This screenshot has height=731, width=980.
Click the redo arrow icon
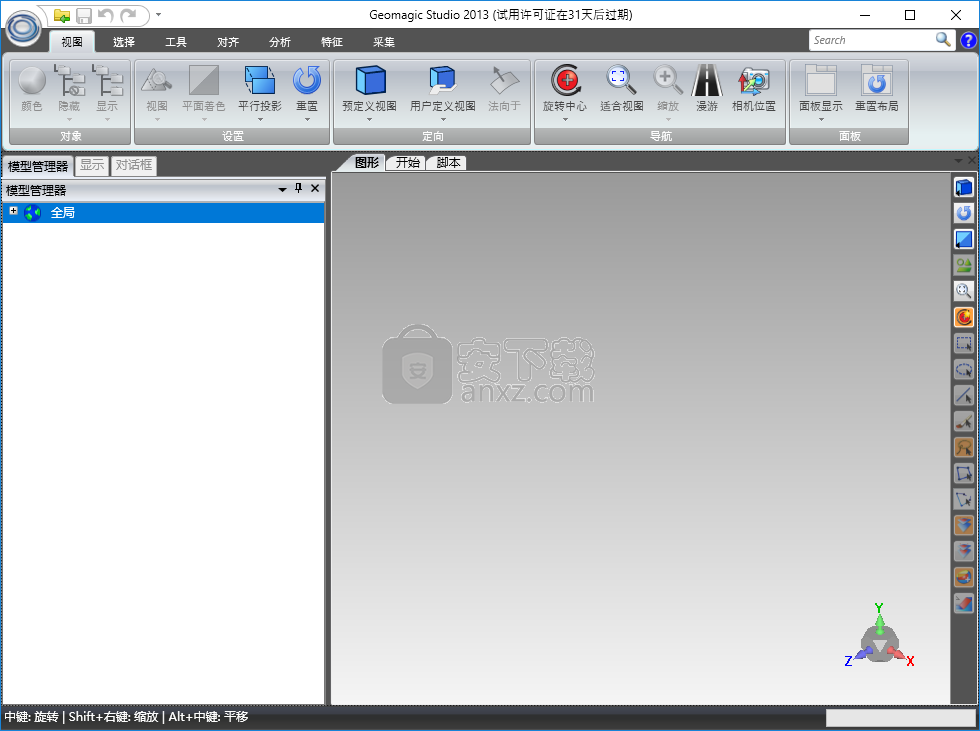point(128,14)
